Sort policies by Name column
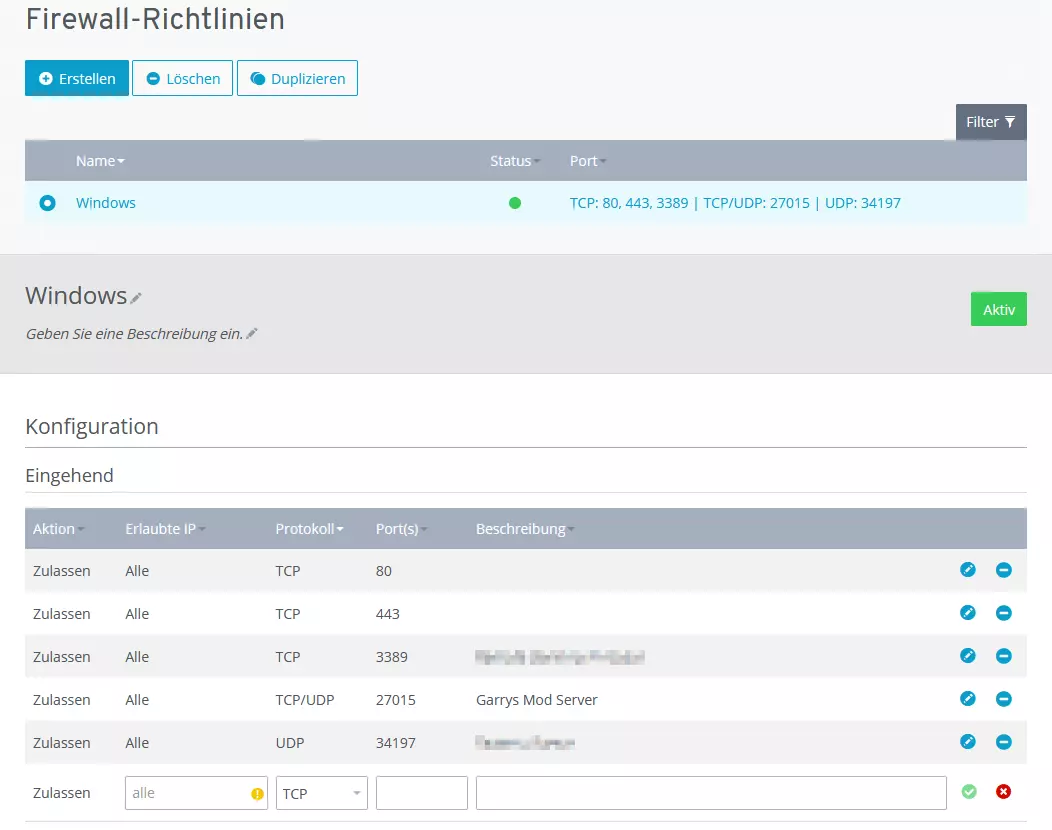This screenshot has height=830, width=1052. [100, 161]
